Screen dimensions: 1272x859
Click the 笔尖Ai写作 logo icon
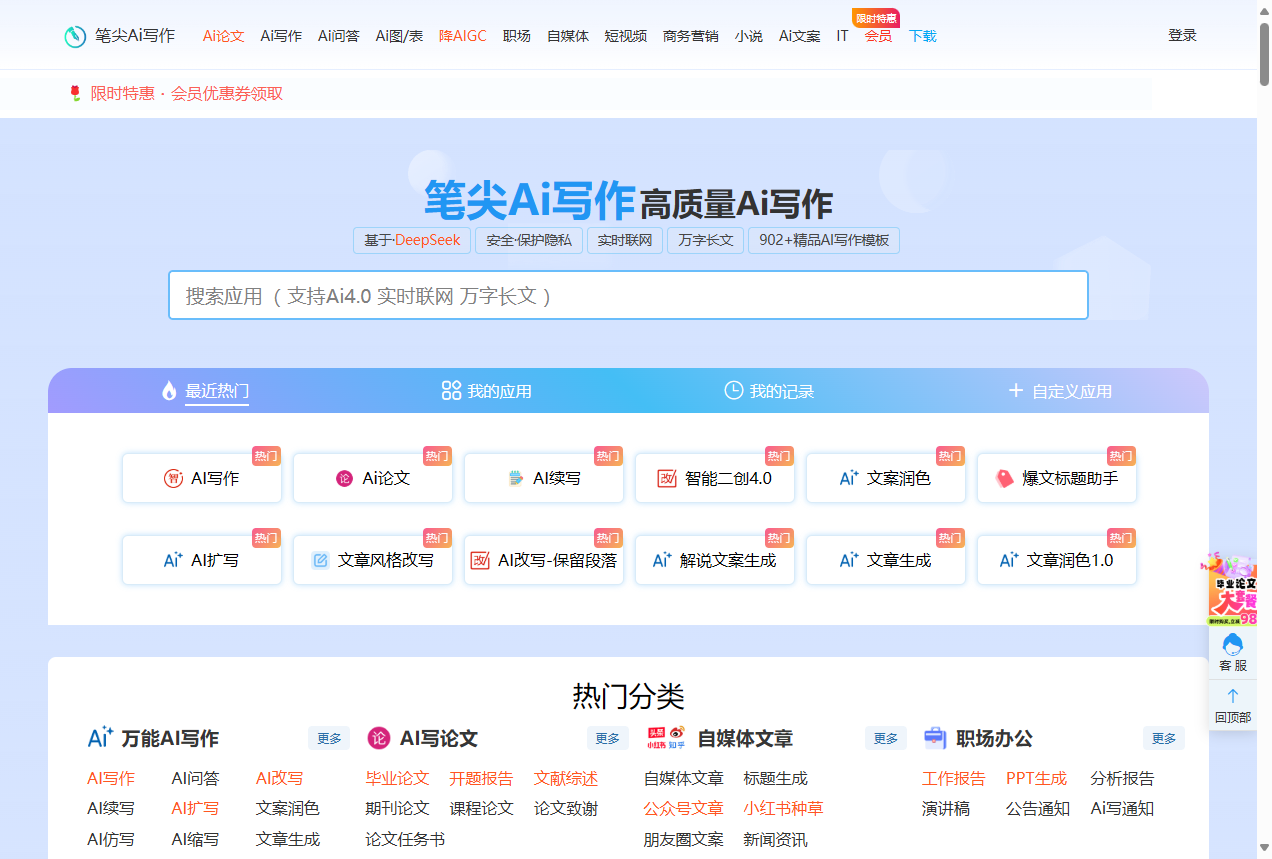pos(75,36)
